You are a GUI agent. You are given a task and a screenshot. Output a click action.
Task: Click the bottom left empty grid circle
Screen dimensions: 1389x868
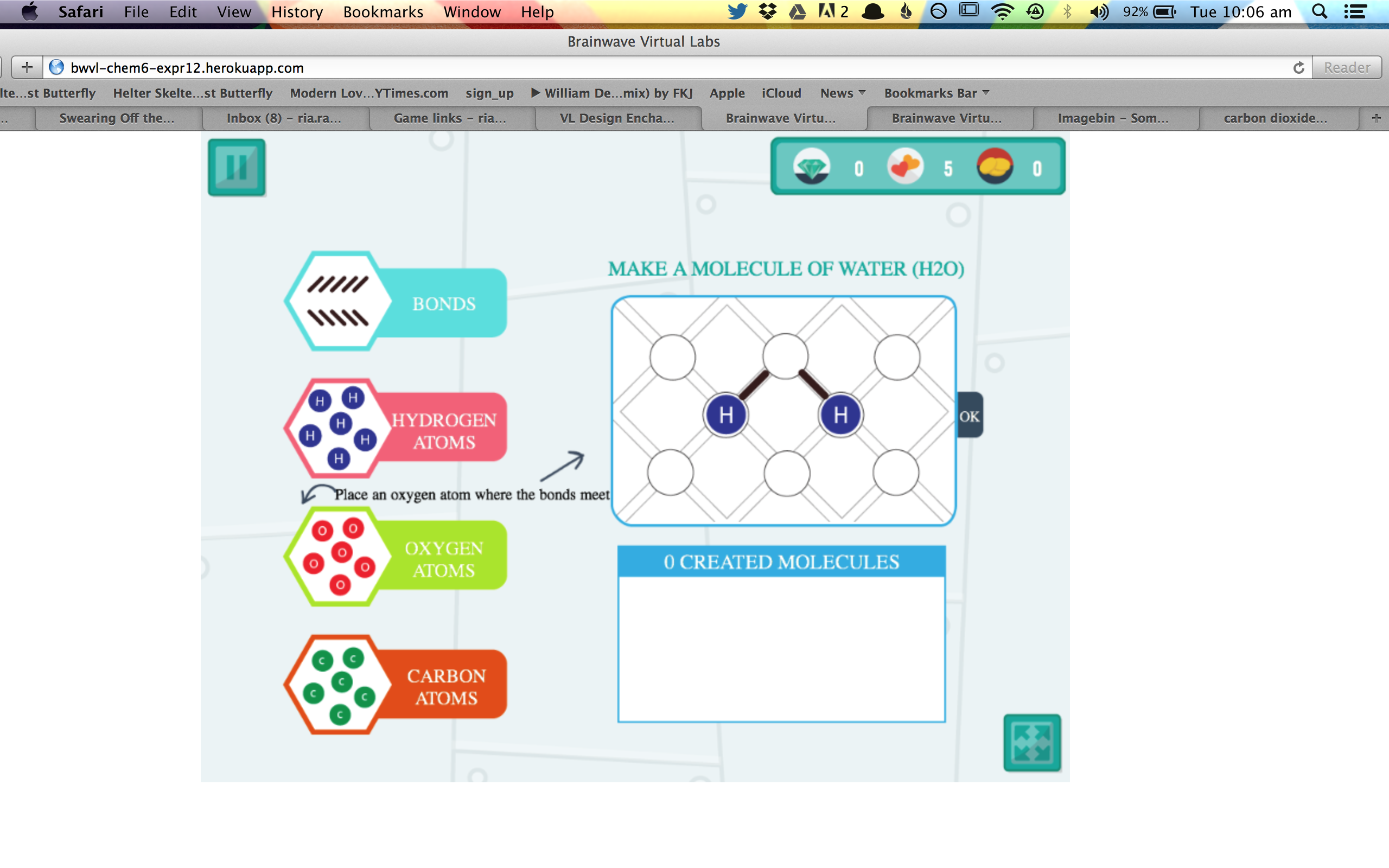(671, 473)
